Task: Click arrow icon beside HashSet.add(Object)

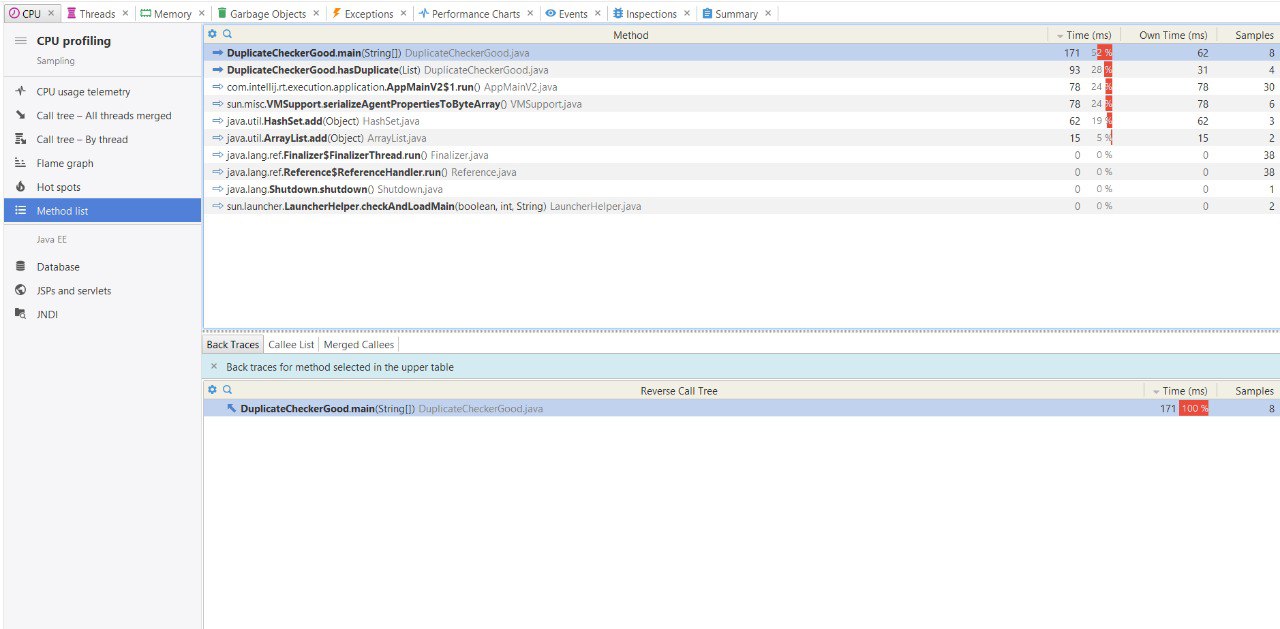Action: (218, 121)
